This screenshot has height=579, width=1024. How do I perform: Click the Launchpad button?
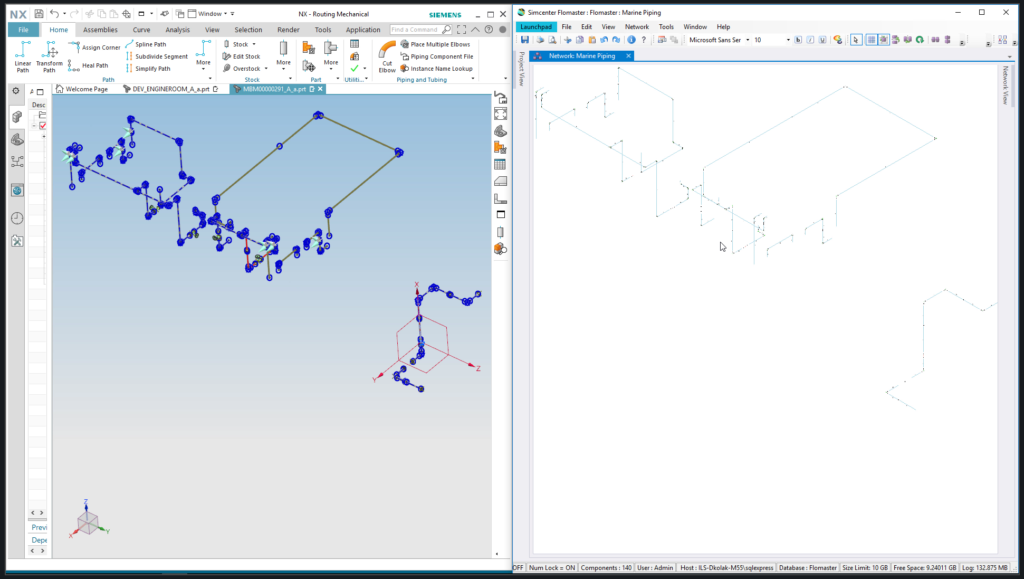(x=535, y=27)
